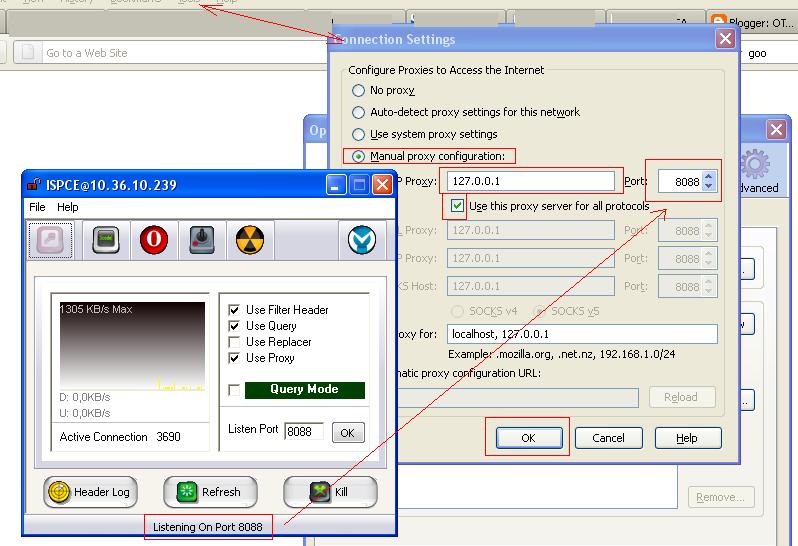The image size is (798, 546).
Task: Click the red Opera icon in ISPCE toolbar
Action: point(154,240)
